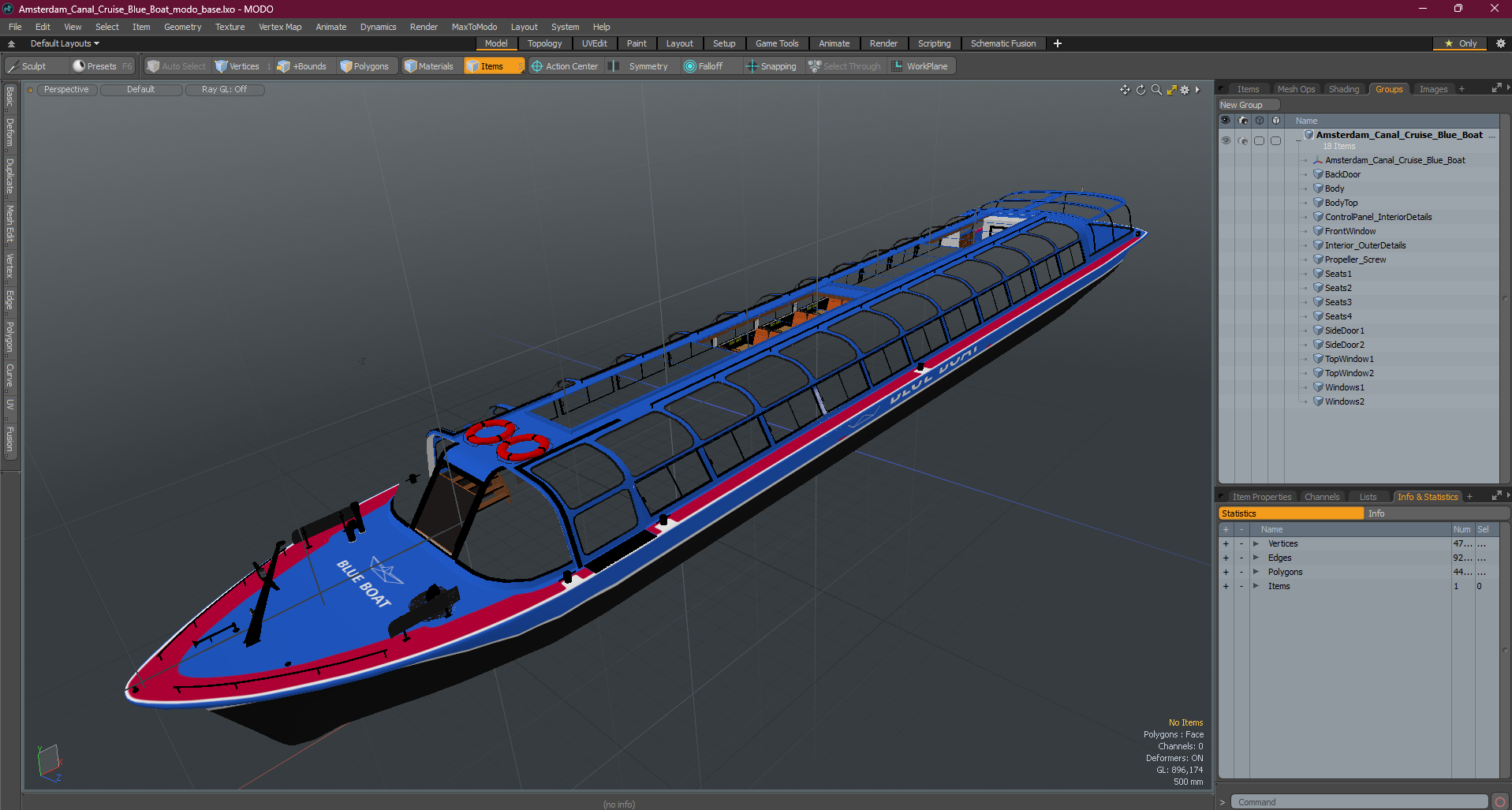Open the vertical Deform sidebar tab
Screen dimensions: 1512x810
[10, 133]
